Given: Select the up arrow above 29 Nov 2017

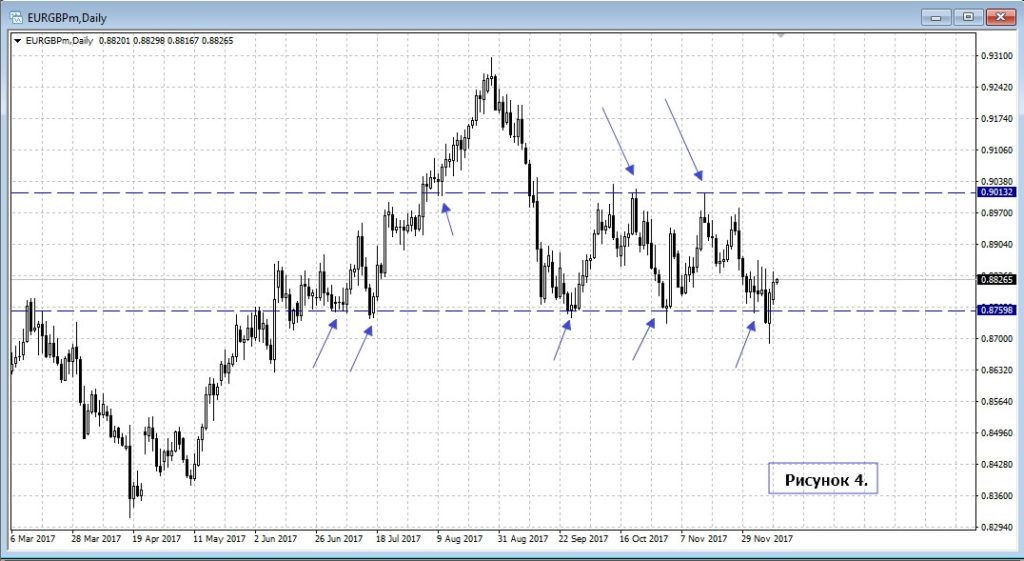Looking at the screenshot, I should tap(746, 344).
